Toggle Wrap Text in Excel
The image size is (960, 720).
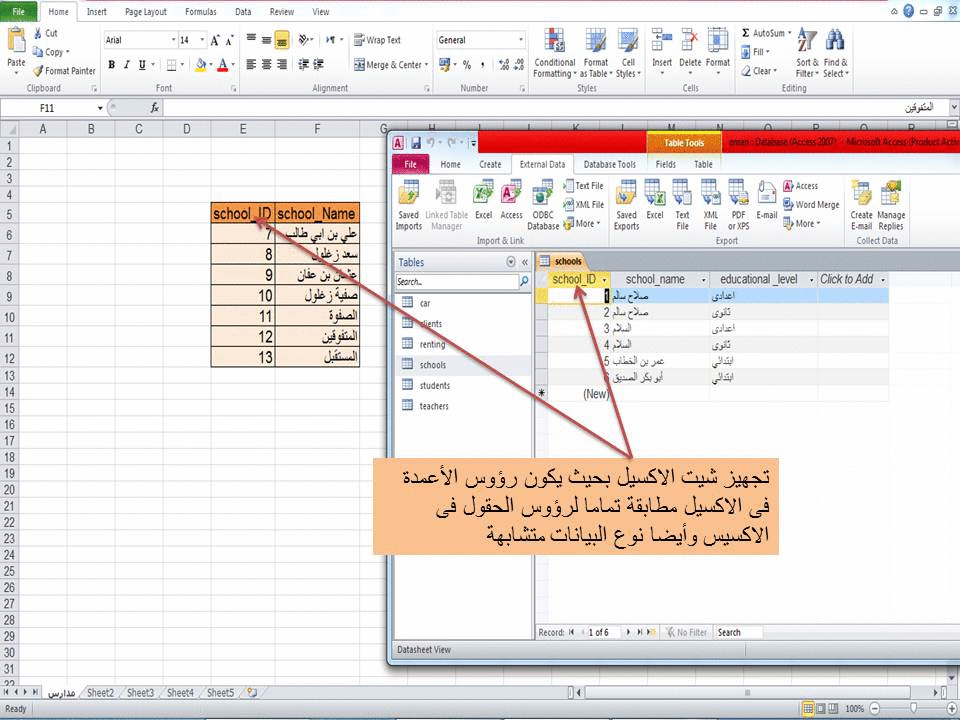[377, 40]
